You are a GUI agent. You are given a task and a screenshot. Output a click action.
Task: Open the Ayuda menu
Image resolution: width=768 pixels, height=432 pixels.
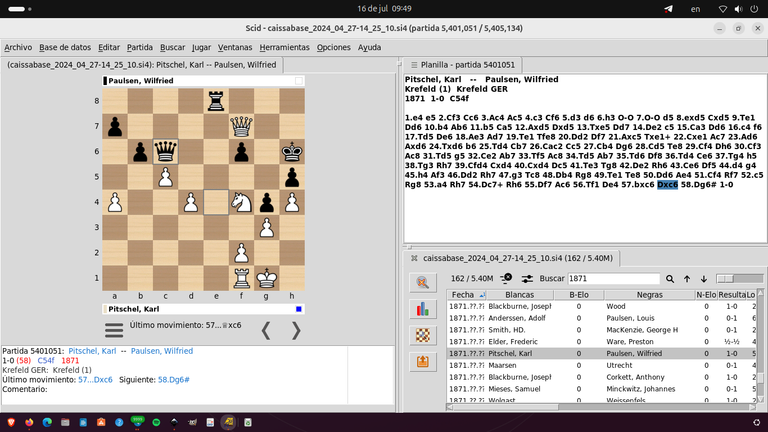(369, 48)
